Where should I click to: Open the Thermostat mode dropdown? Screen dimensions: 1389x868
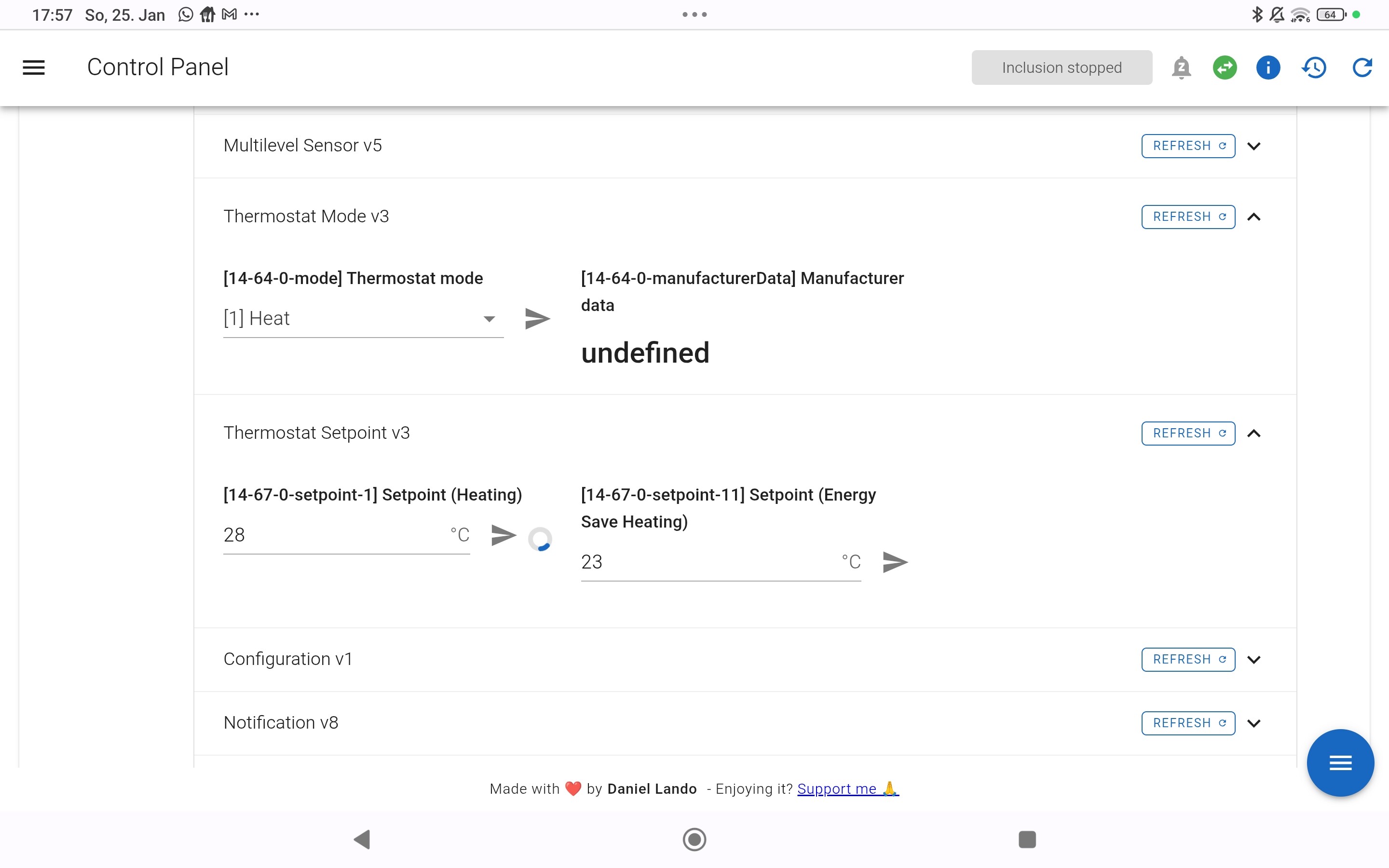[363, 319]
